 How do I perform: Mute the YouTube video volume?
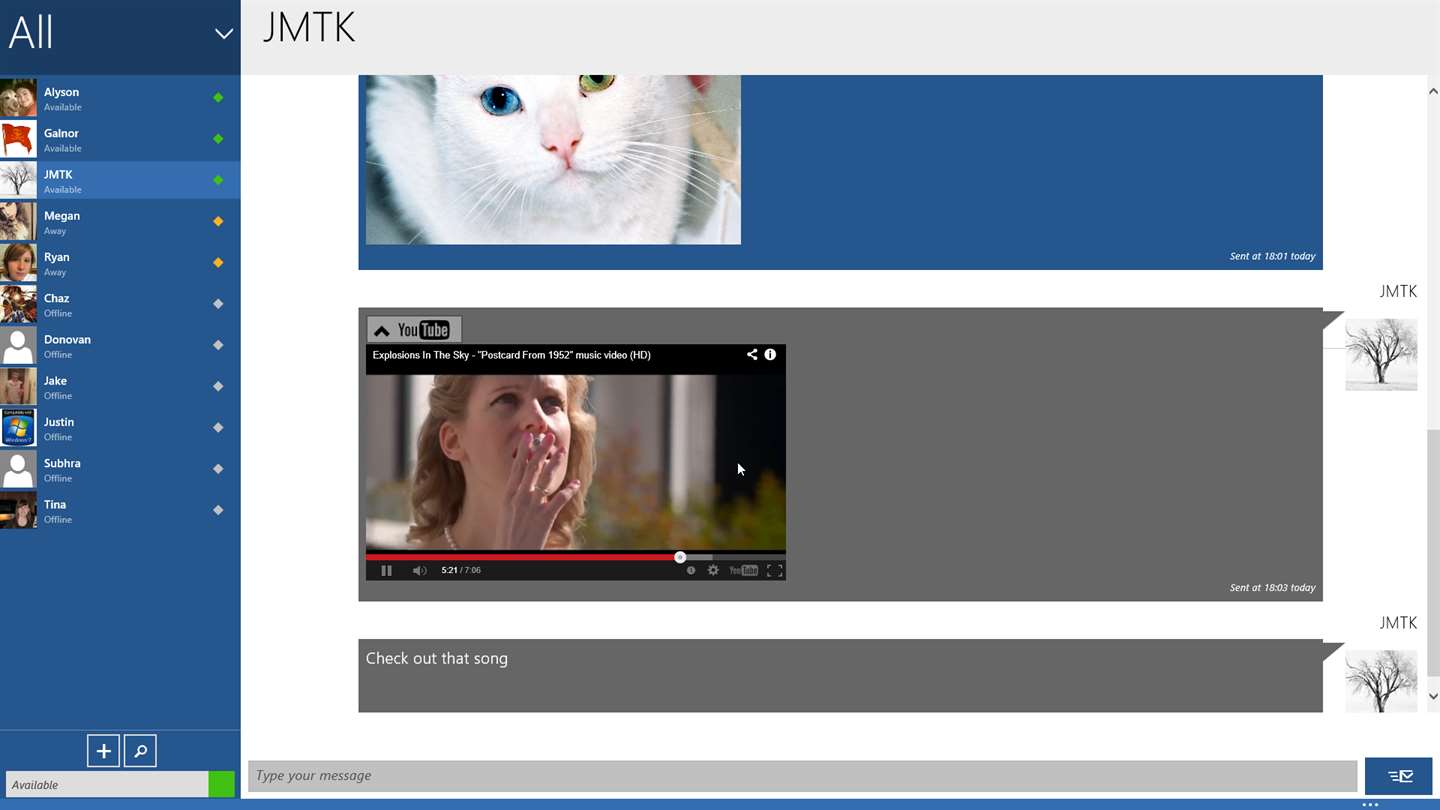click(419, 570)
